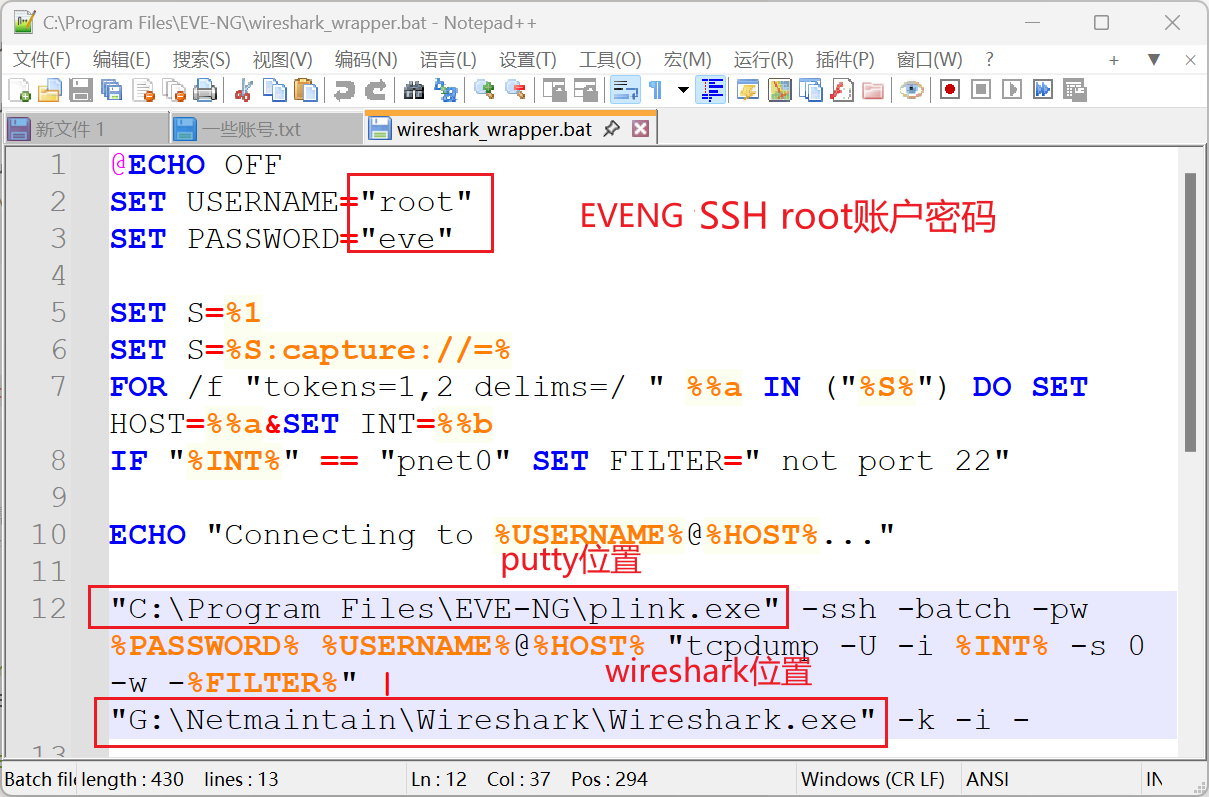
Task: Open the 插件(P) menu
Action: (845, 59)
